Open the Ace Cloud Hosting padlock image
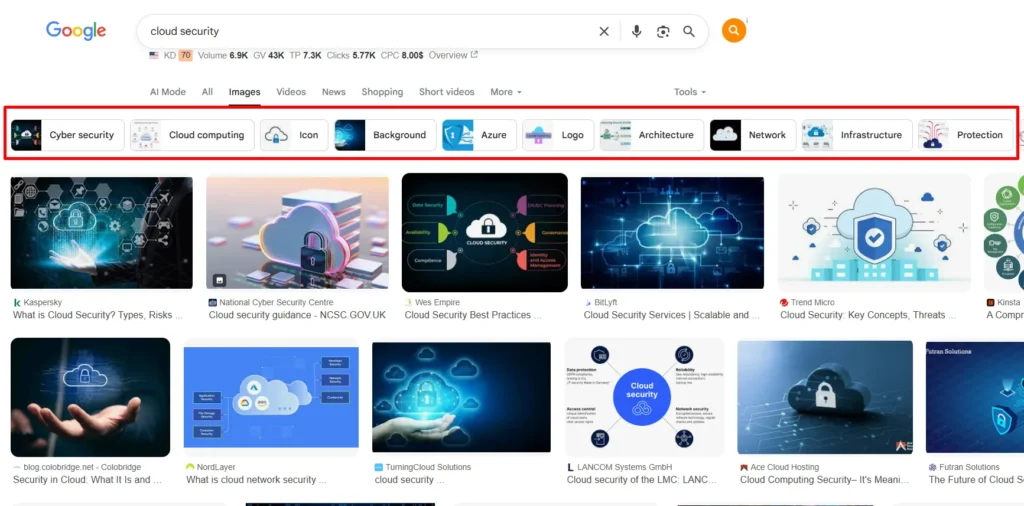Viewport: 1024px width, 506px height. pos(825,398)
